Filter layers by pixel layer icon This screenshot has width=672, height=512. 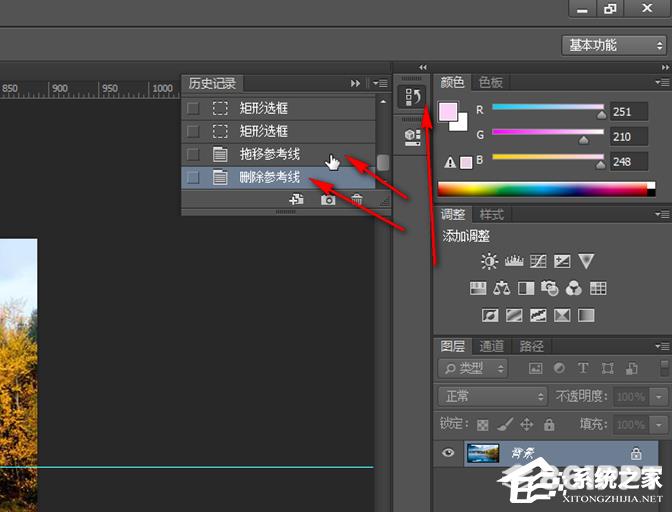pyautogui.click(x=535, y=368)
